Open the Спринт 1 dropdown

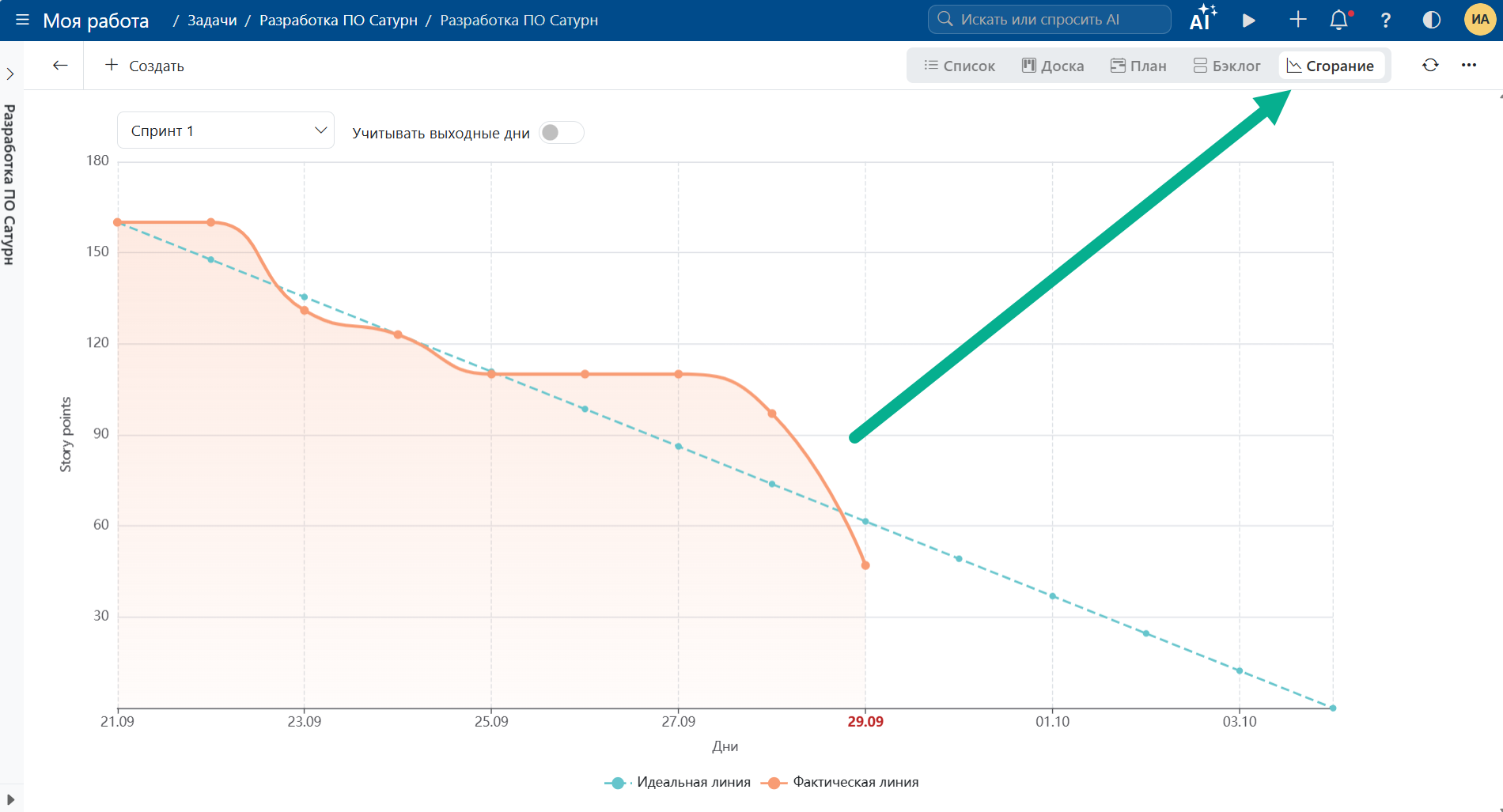(225, 130)
